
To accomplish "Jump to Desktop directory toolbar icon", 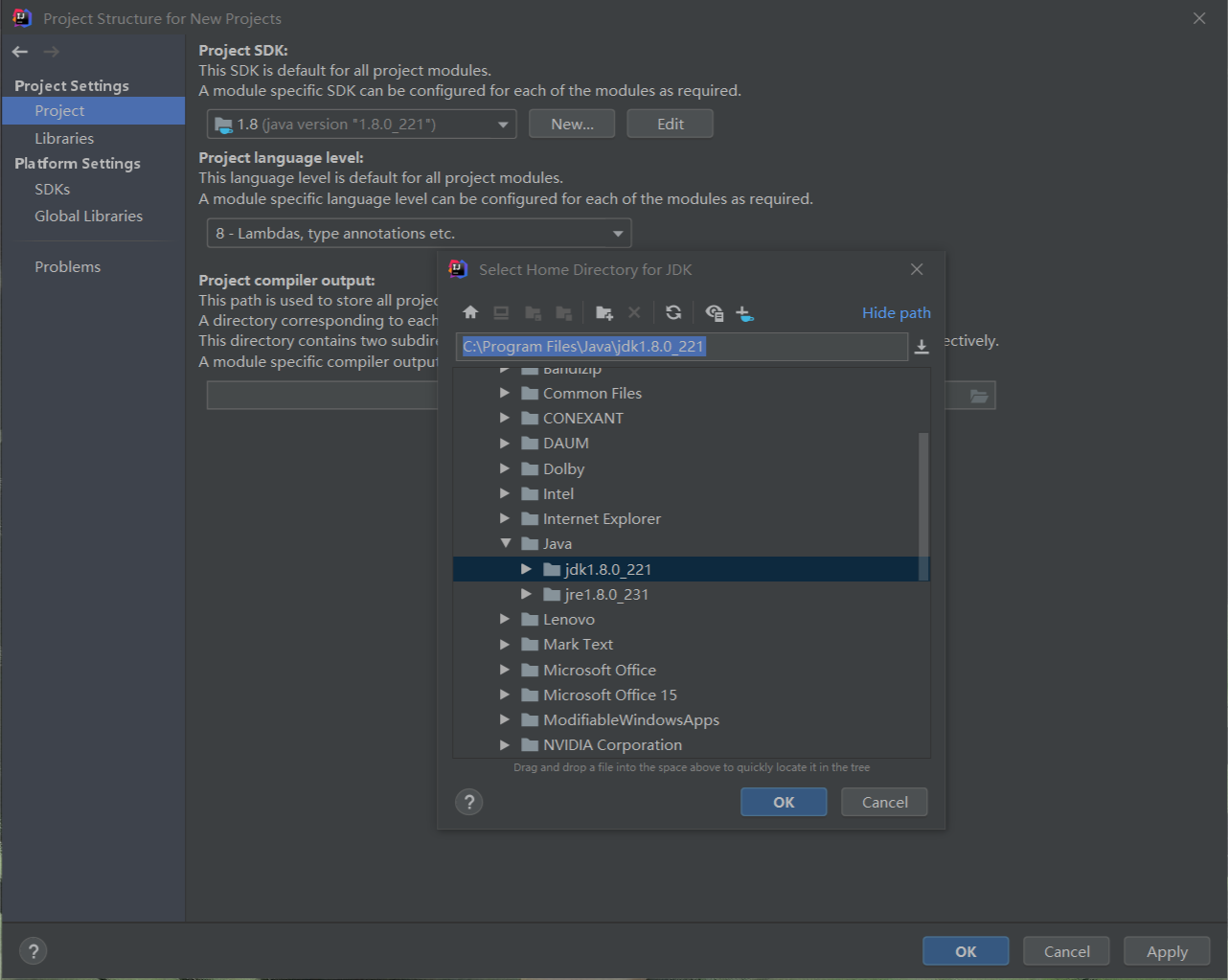I will coord(501,312).
